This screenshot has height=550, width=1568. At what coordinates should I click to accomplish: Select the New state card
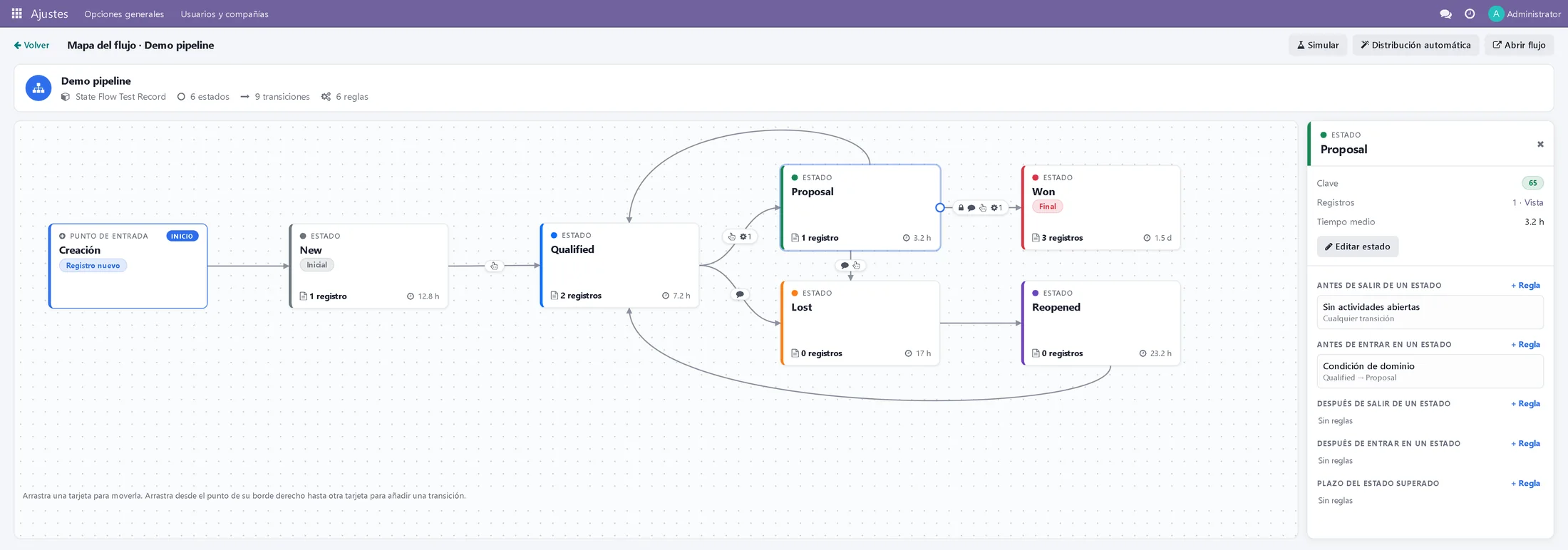pos(368,266)
